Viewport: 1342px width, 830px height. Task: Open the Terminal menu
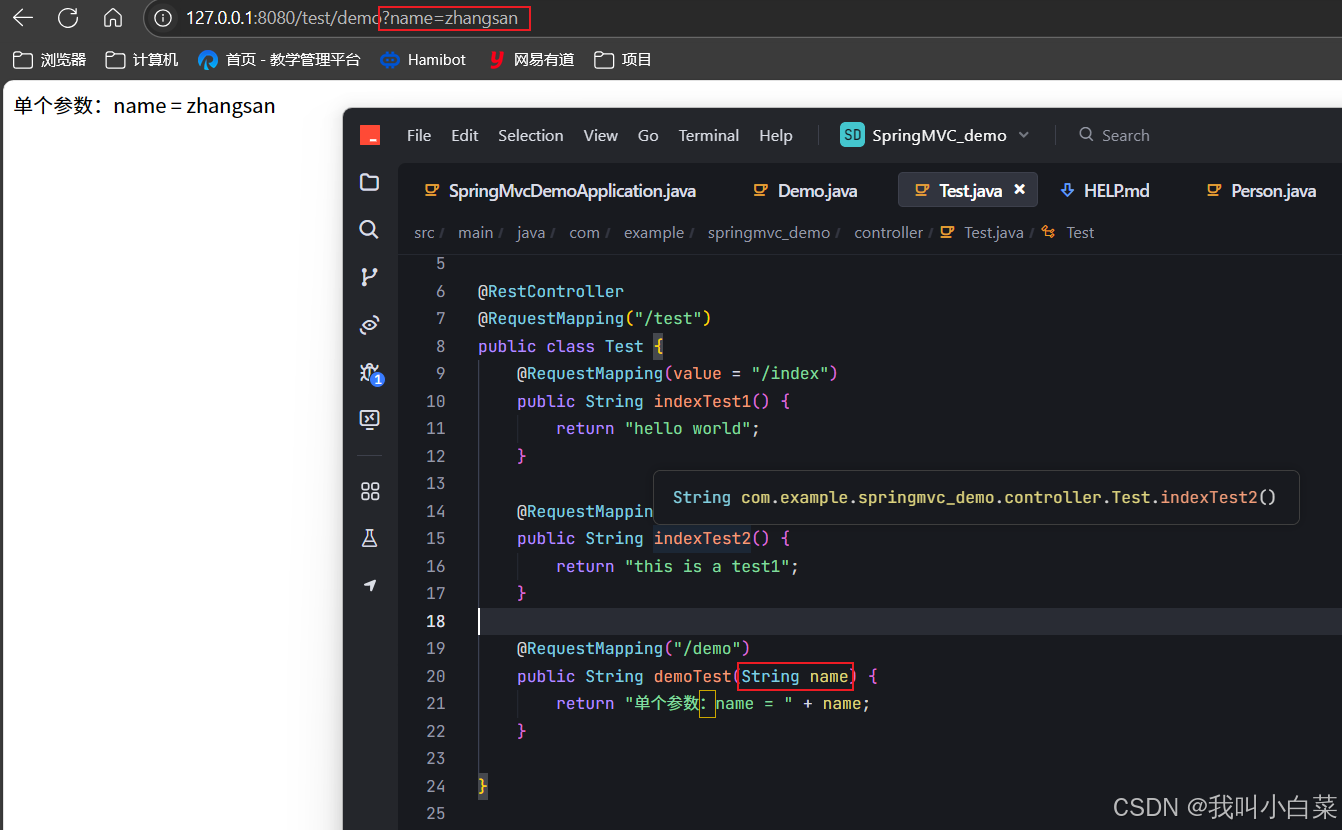click(x=709, y=136)
